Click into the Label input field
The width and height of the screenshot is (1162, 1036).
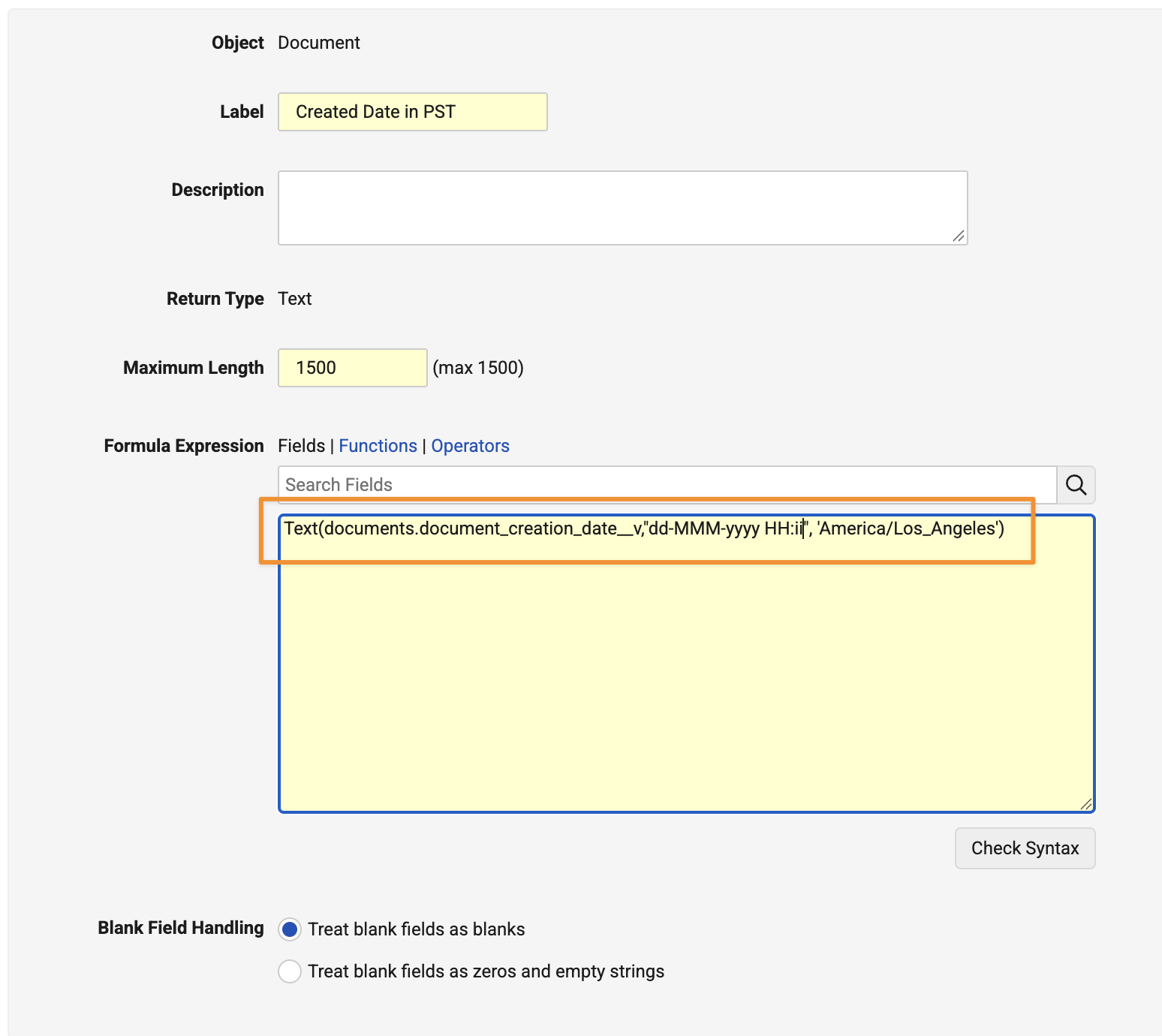pyautogui.click(x=412, y=112)
